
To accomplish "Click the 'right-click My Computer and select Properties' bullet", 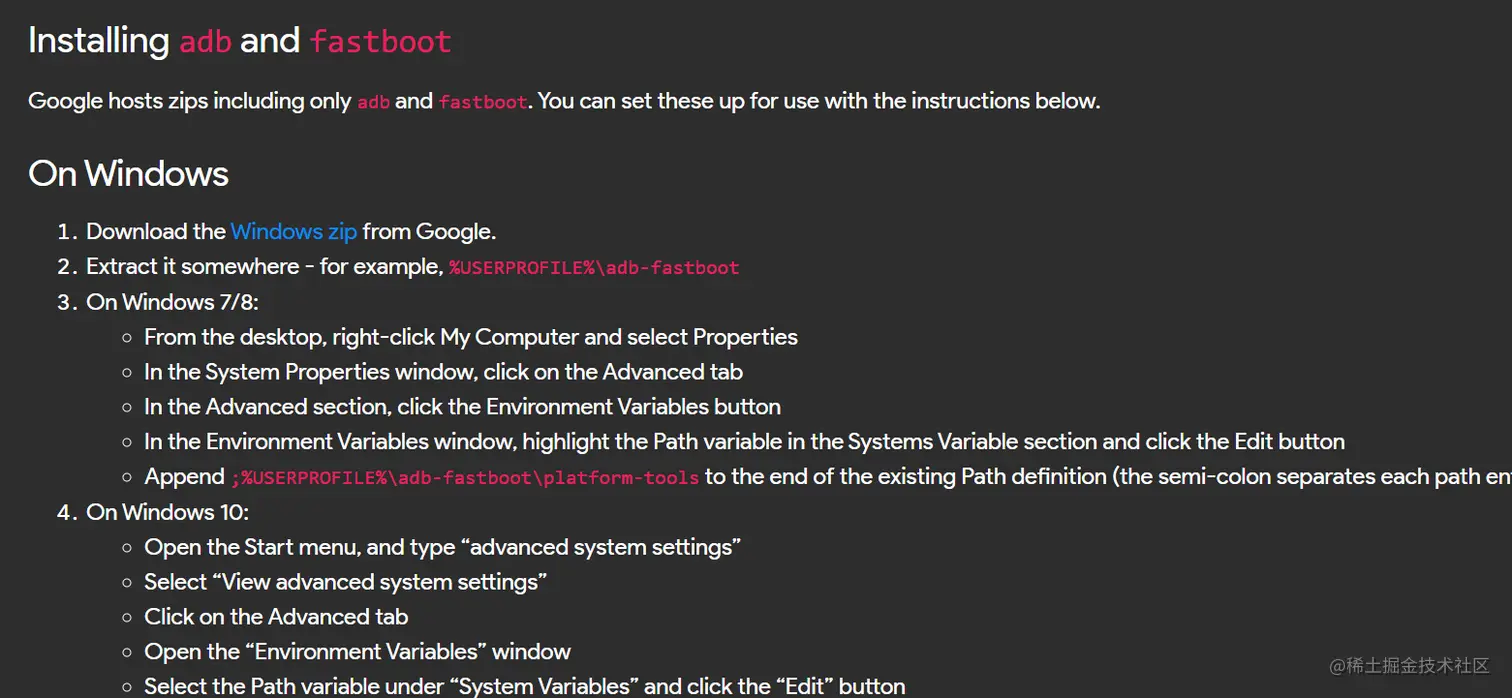I will (x=471, y=337).
